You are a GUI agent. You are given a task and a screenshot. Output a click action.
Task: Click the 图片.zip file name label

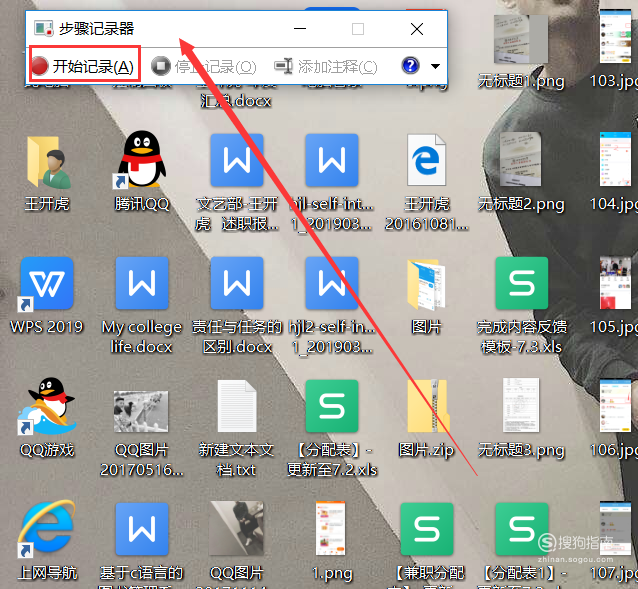click(x=426, y=450)
